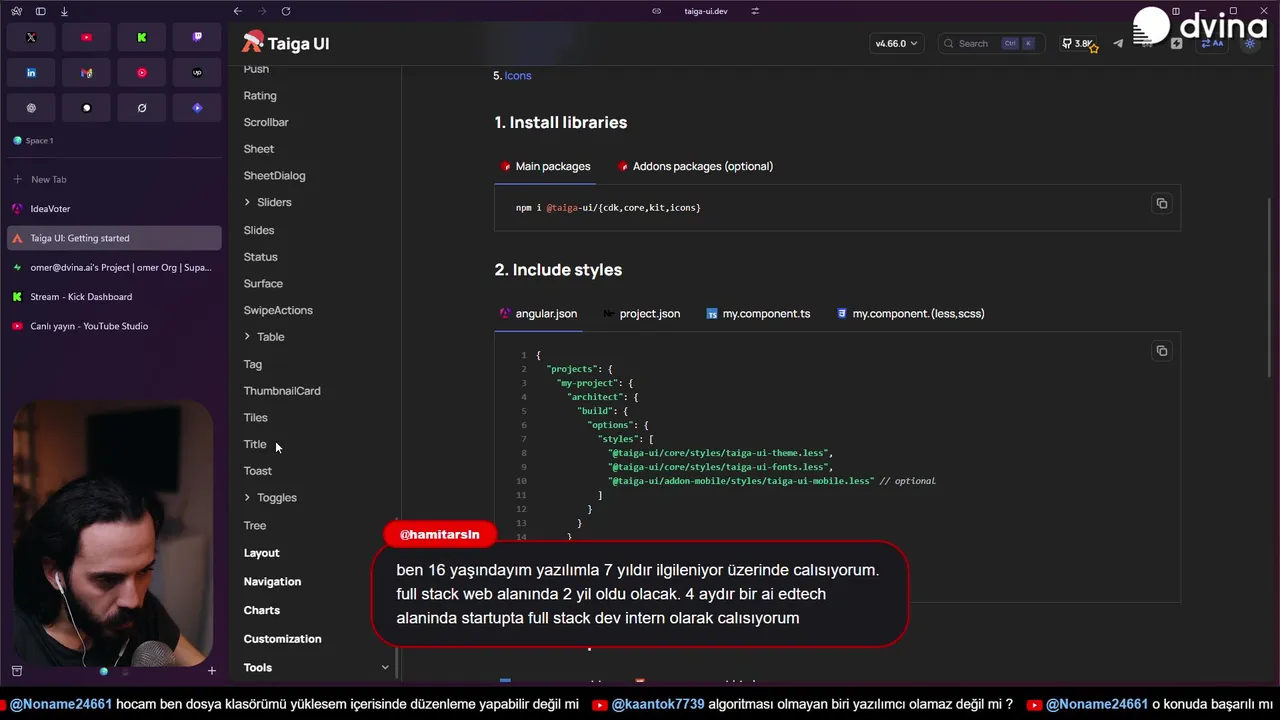Select the Main packages tab
Image resolution: width=1280 pixels, height=720 pixels.
[x=545, y=166]
